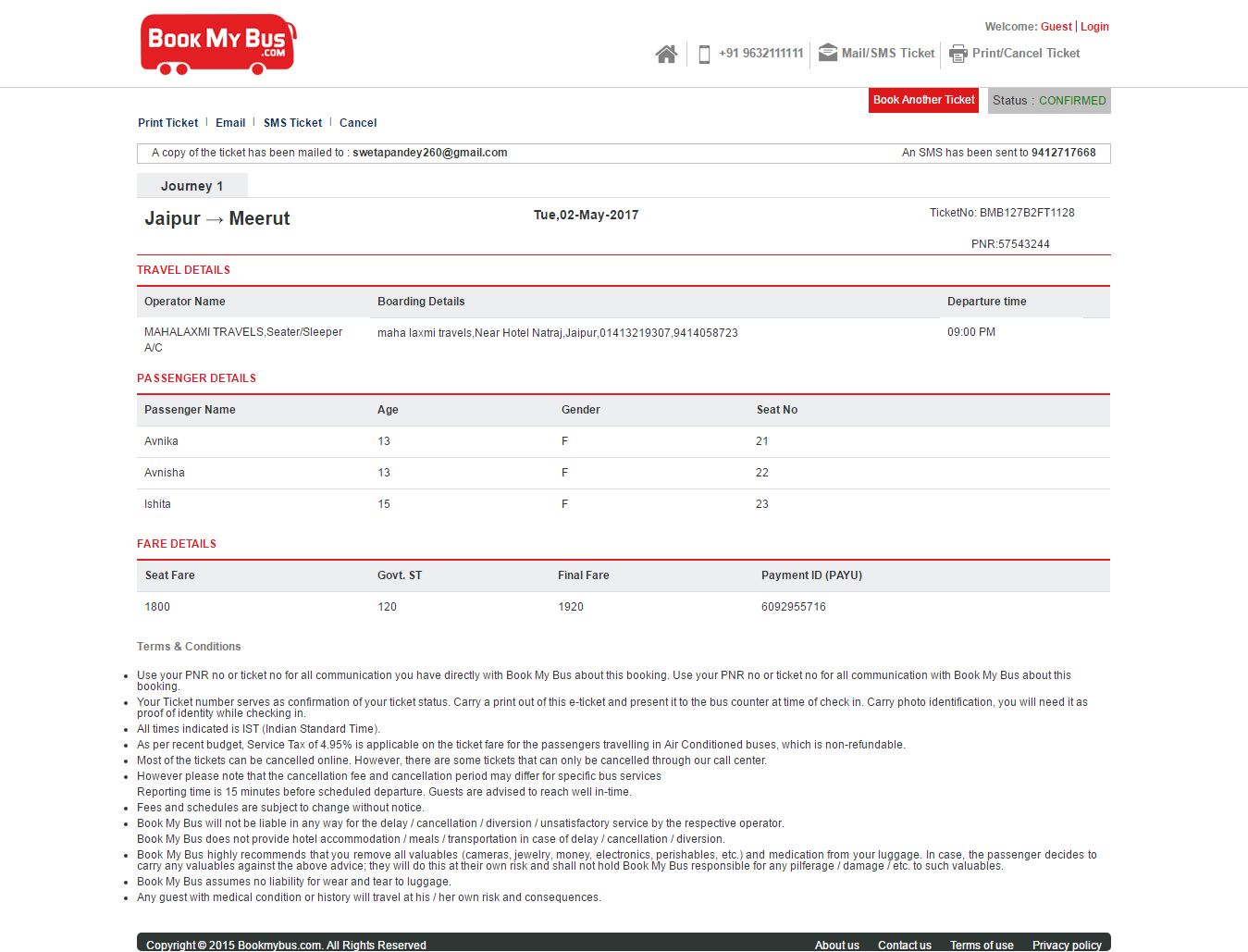Select Cancel ticket option

pos(358,123)
